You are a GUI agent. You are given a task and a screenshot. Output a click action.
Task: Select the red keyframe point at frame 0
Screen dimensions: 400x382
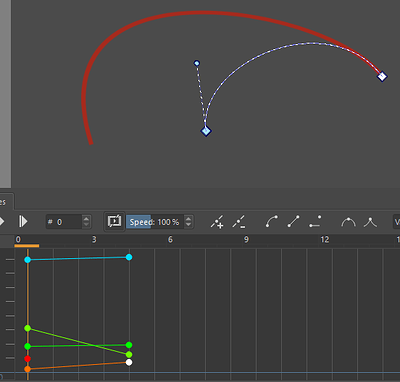[x=28, y=359]
